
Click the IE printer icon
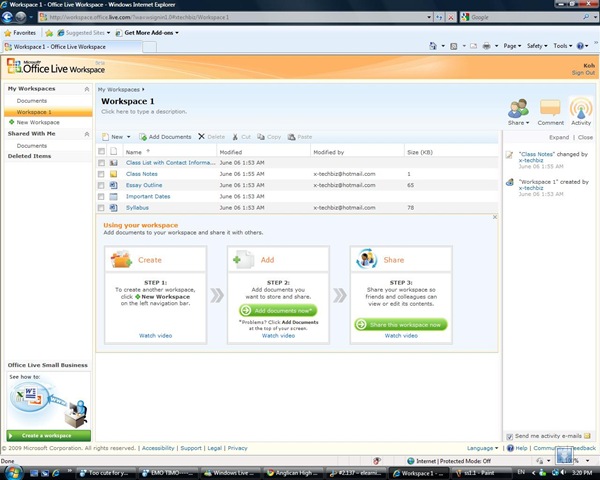486,46
